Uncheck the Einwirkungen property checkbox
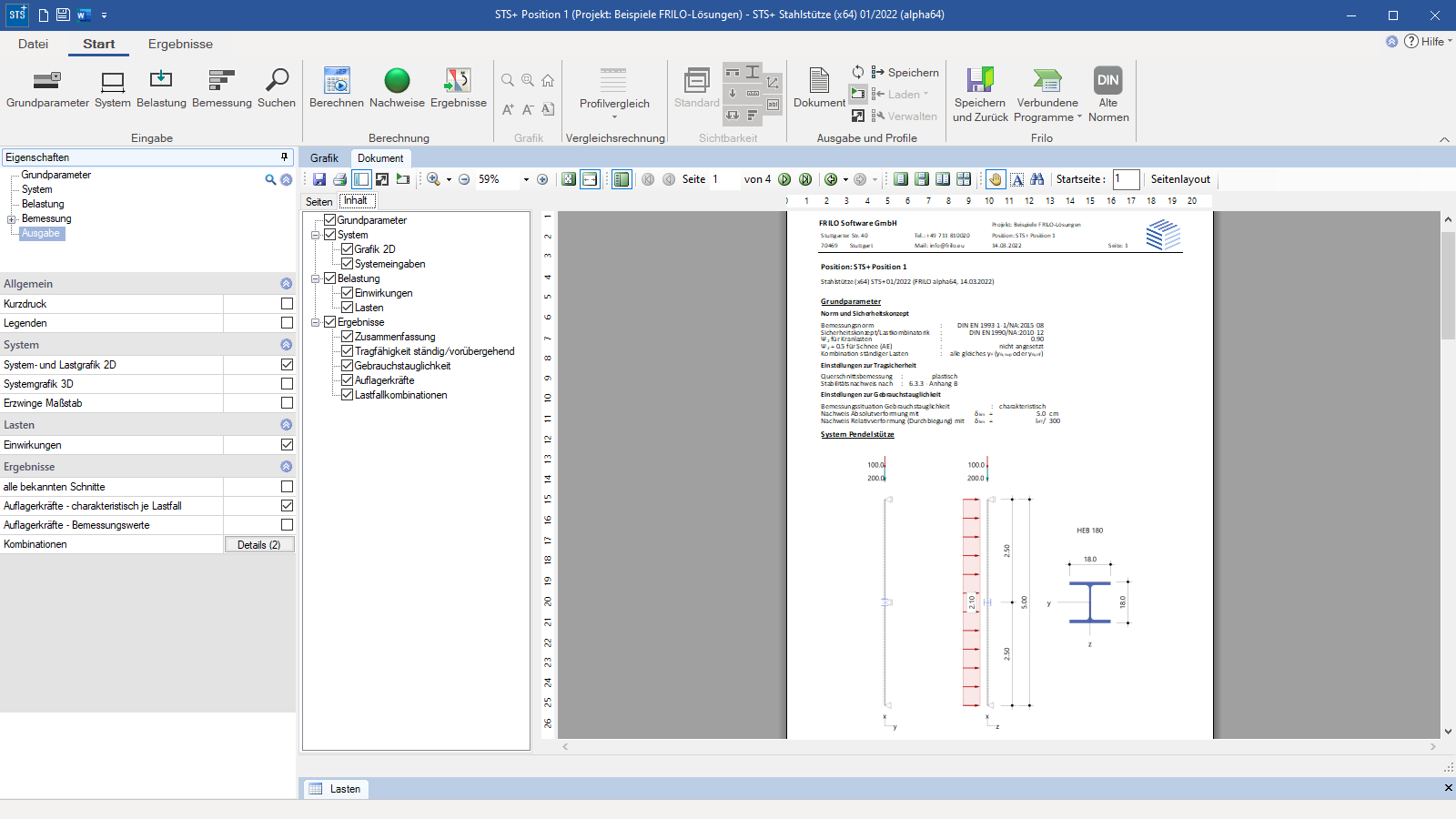 coord(287,445)
